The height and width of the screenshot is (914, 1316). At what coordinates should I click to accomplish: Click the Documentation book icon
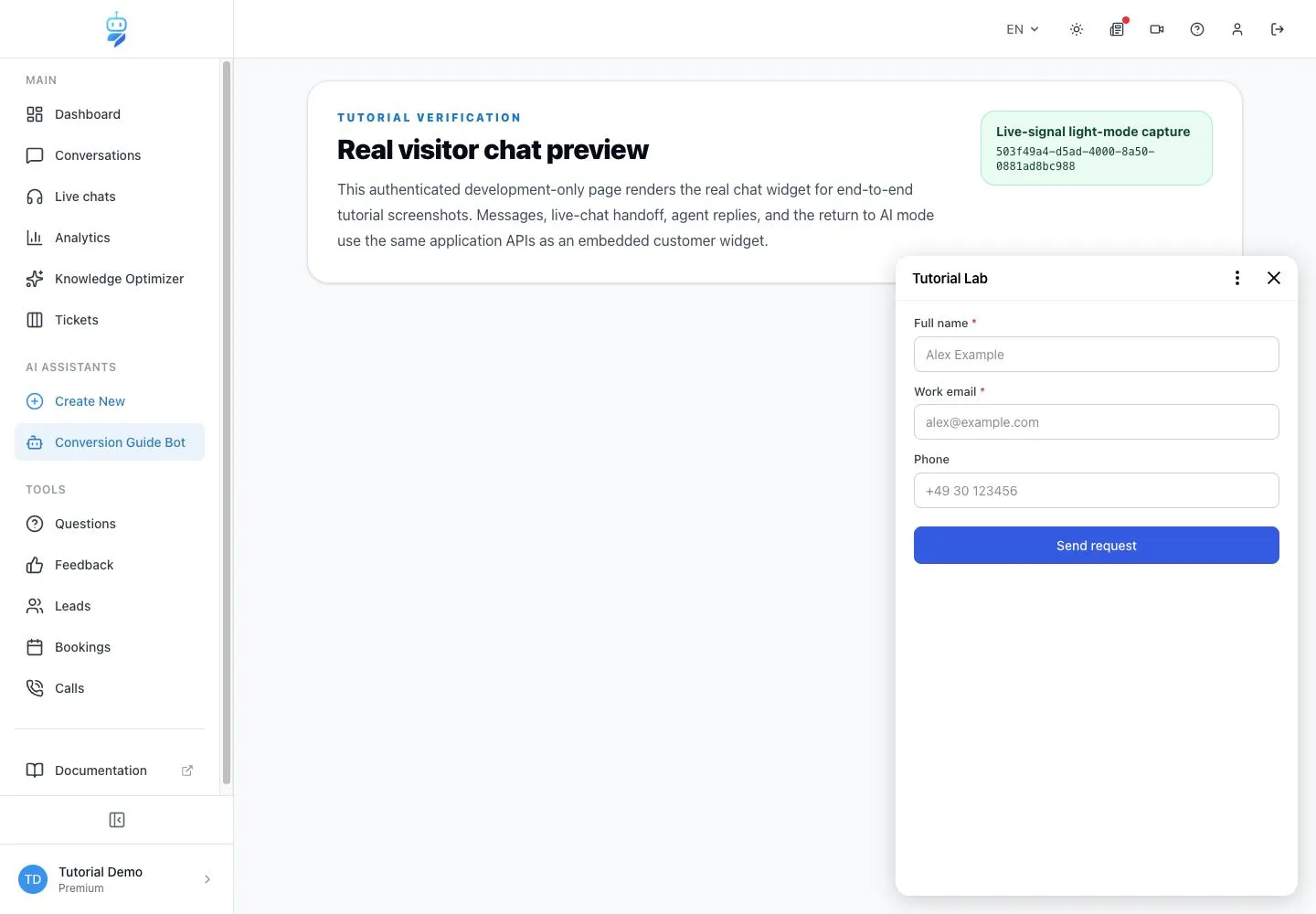click(x=35, y=771)
